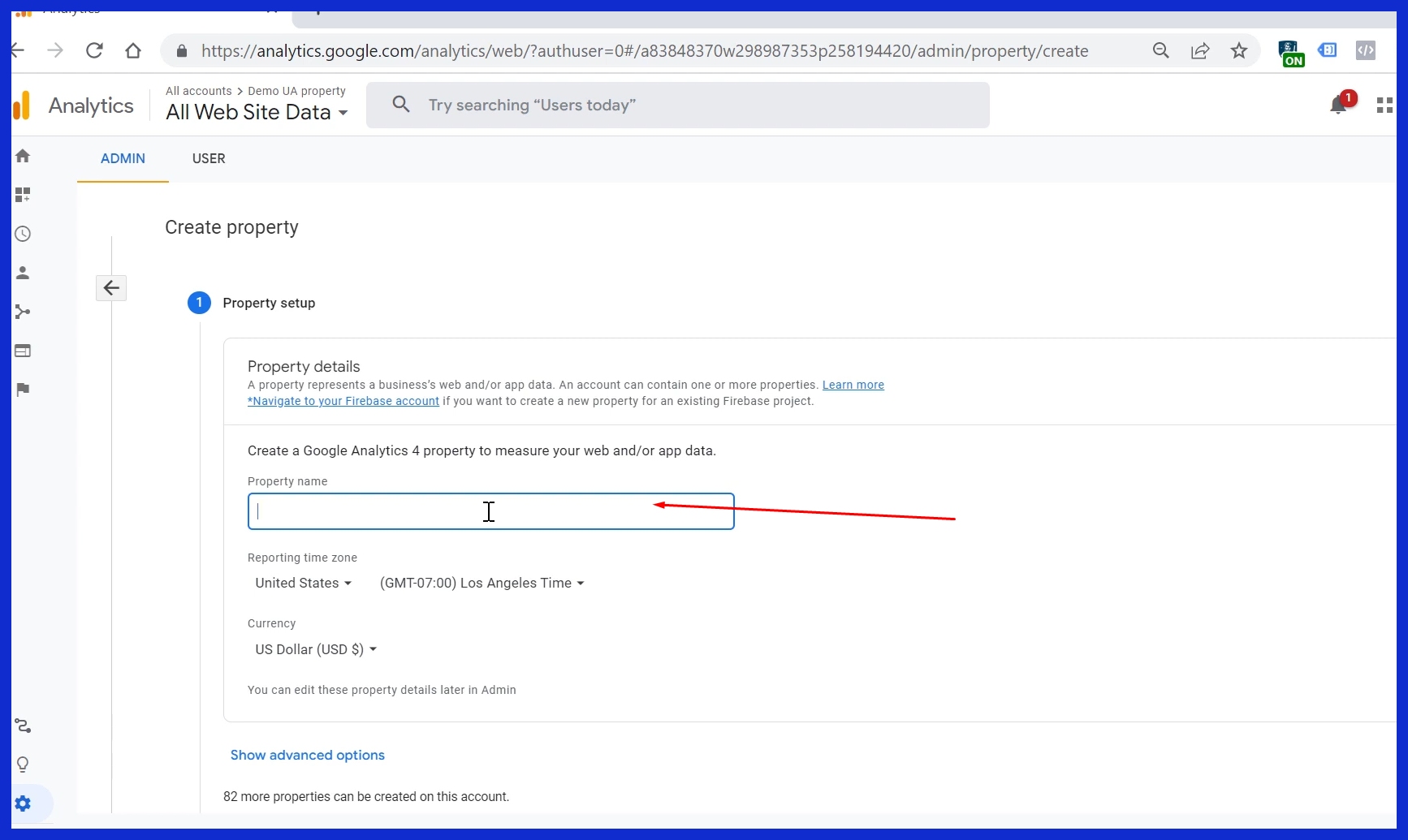This screenshot has width=1408, height=840.
Task: Open Realtime reports clock icon
Action: coord(23,234)
